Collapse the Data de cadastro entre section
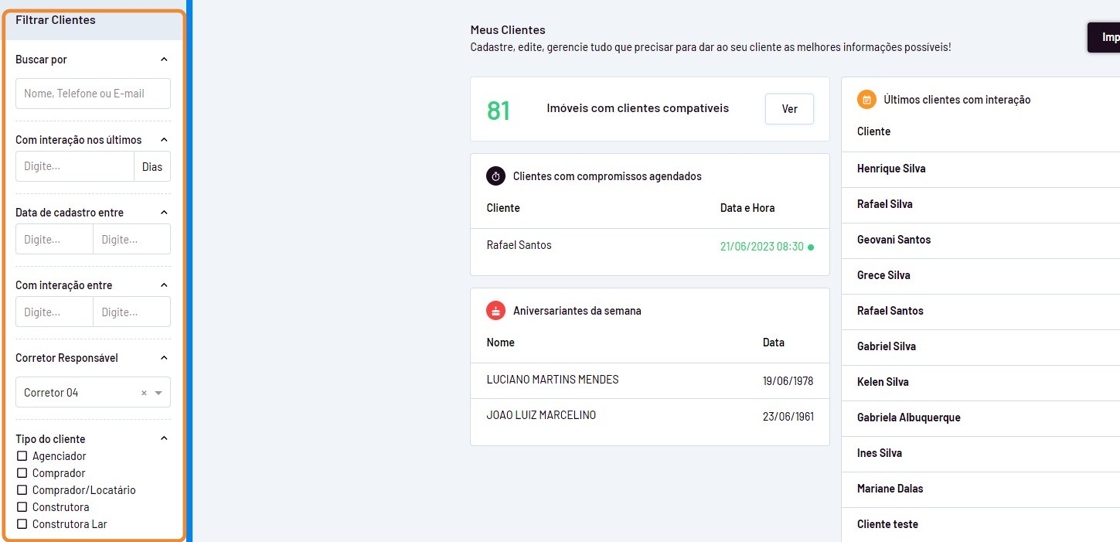1120x542 pixels. [164, 213]
